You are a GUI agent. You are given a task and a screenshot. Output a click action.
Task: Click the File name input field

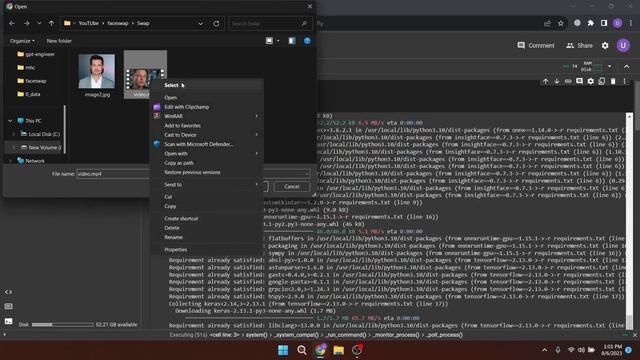pyautogui.click(x=113, y=174)
